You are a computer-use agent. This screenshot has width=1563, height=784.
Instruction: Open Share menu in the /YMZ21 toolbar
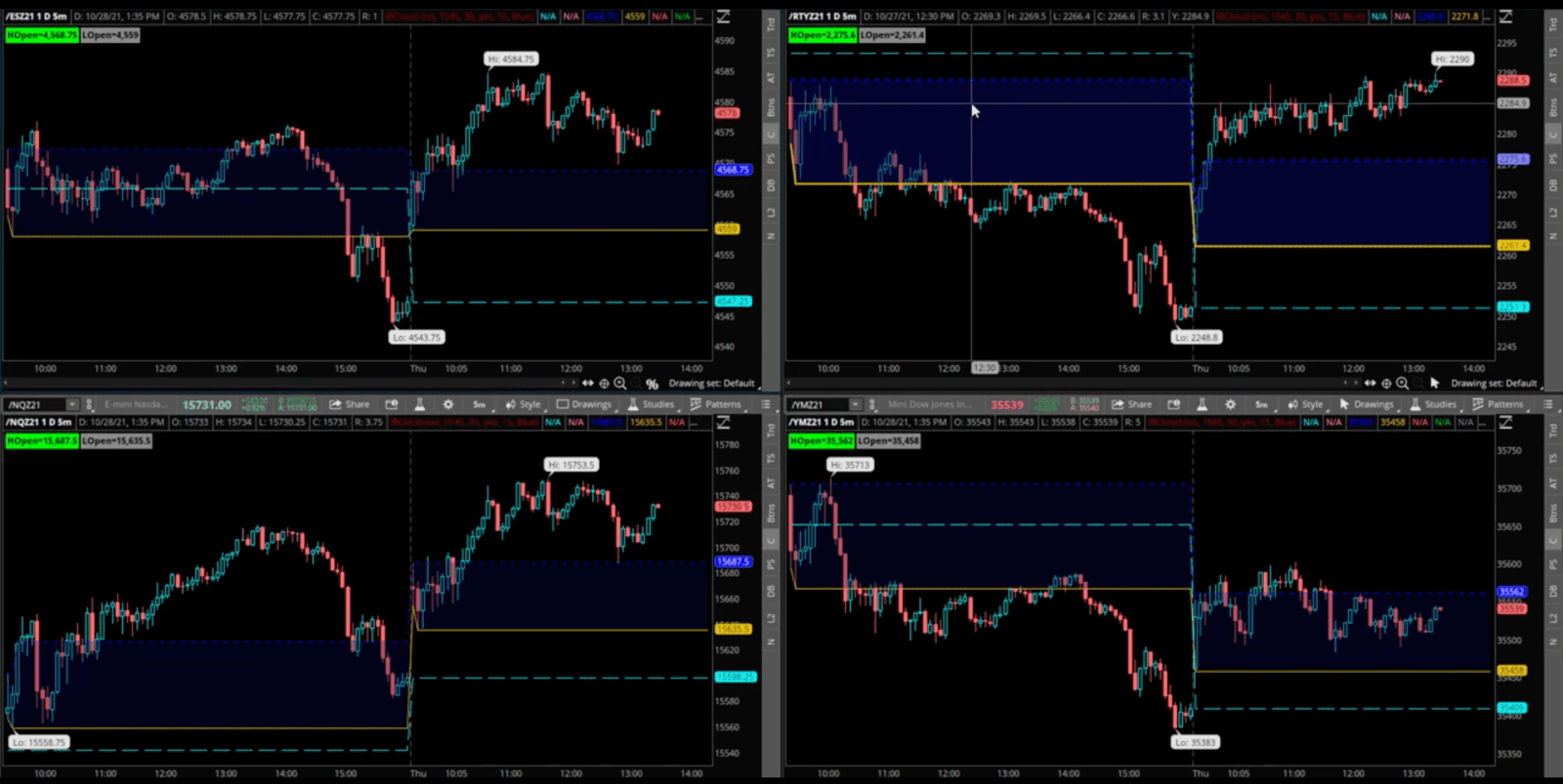(1131, 404)
